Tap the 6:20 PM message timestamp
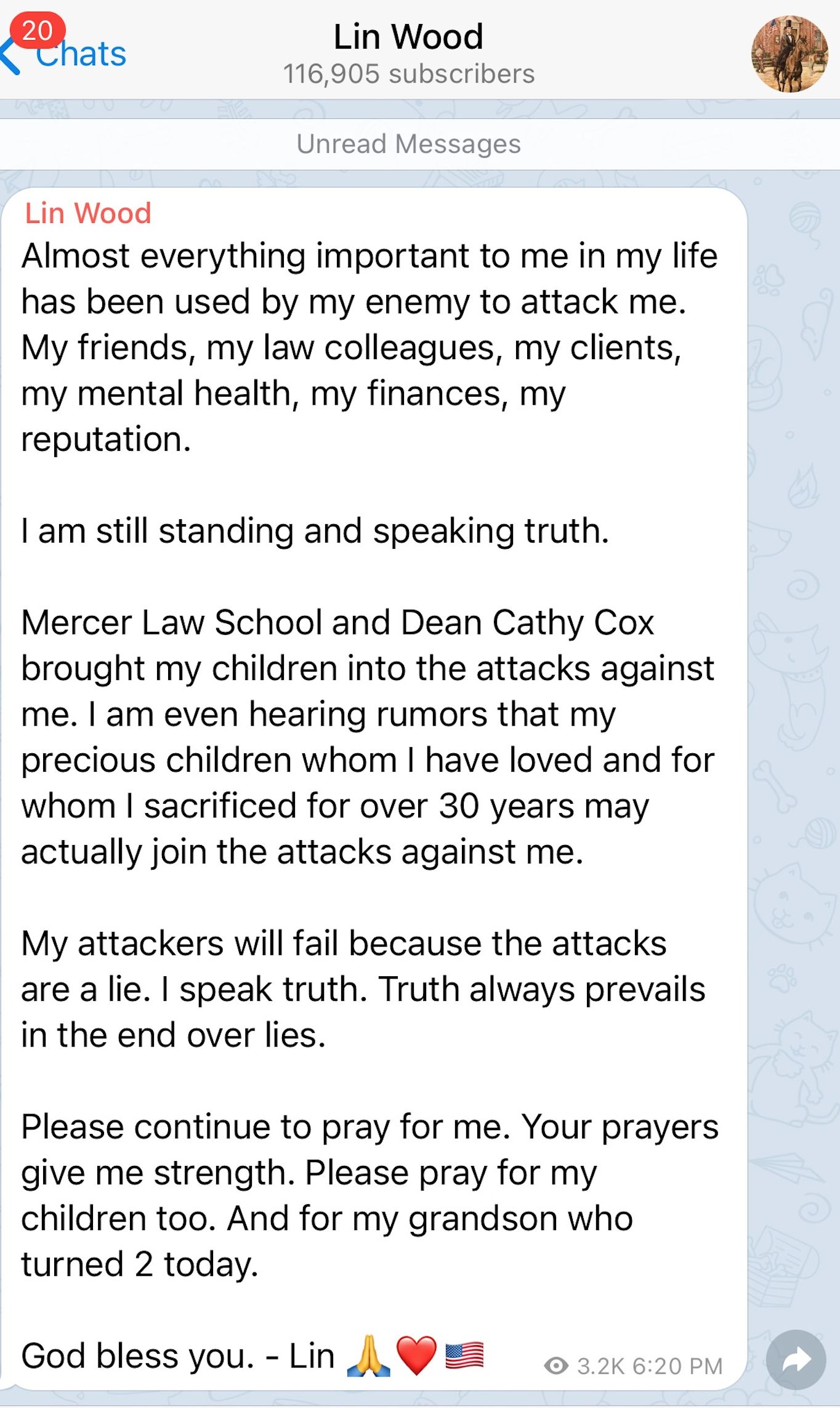 677,1366
